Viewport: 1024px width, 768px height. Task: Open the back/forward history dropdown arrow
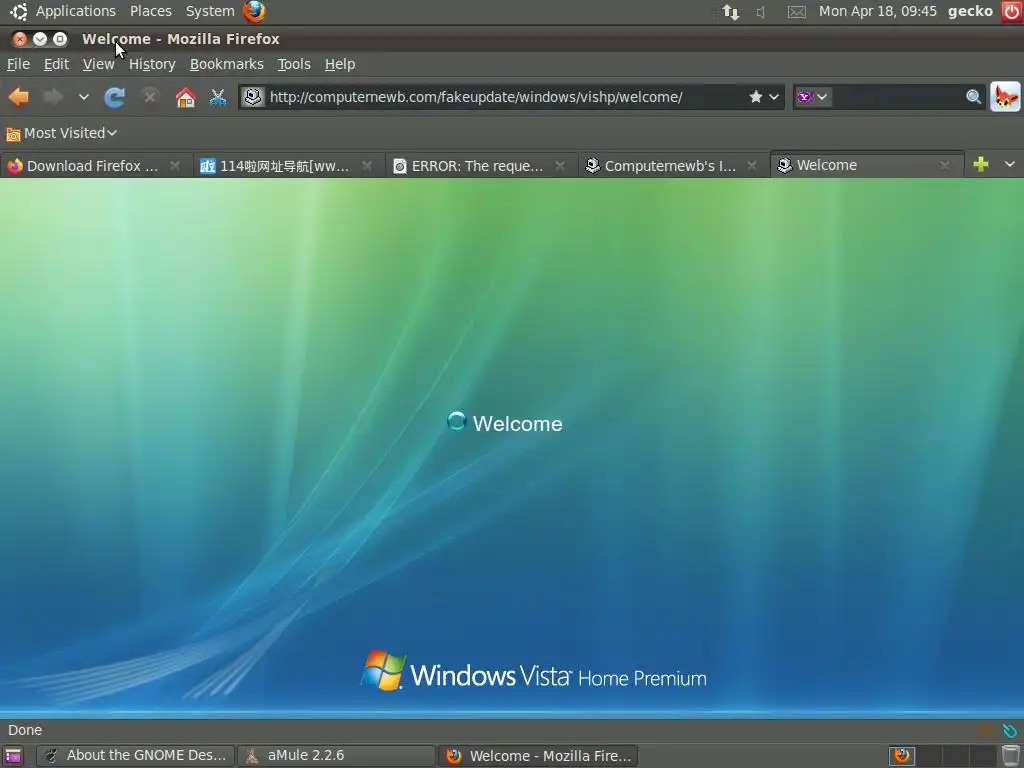[84, 97]
